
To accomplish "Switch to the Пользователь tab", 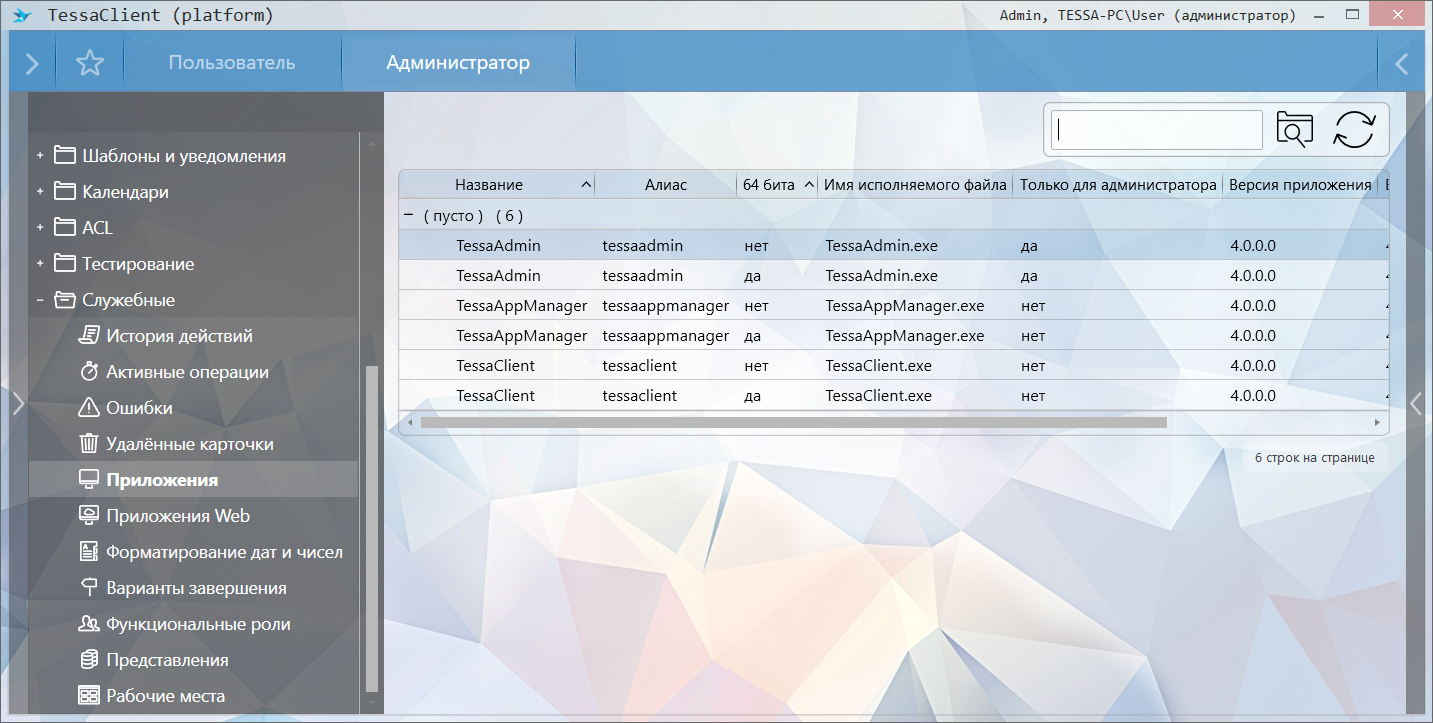I will click(232, 63).
